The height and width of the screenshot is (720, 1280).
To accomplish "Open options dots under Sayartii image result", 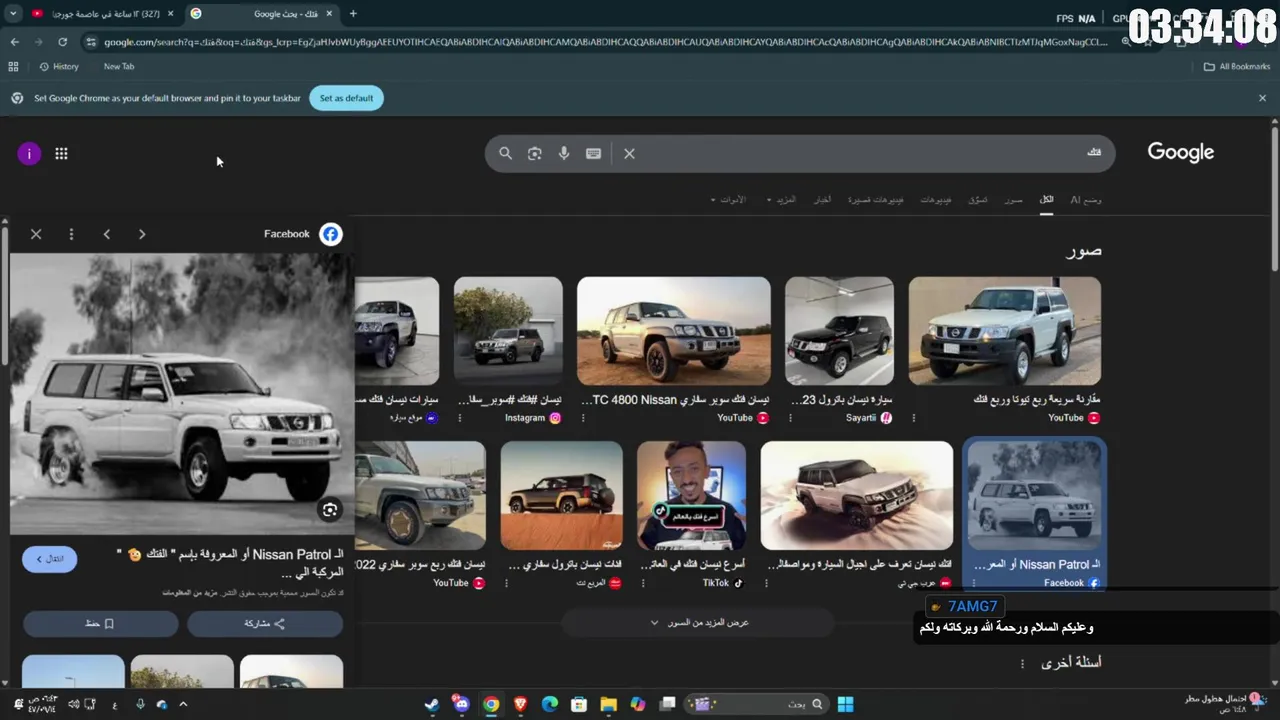I will (790, 418).
